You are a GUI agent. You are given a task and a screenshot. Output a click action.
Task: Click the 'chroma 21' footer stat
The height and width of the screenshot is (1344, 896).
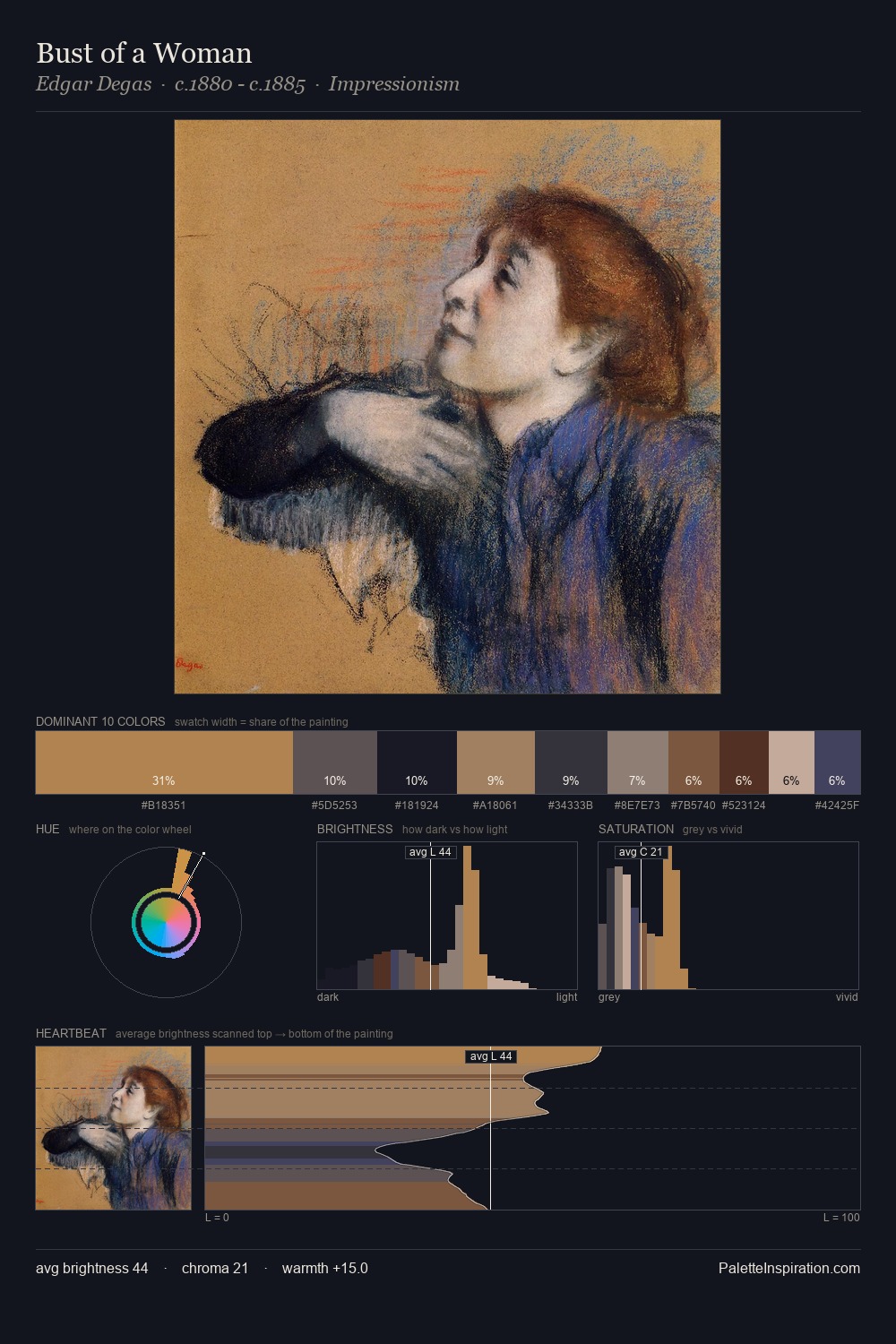pos(215,1268)
